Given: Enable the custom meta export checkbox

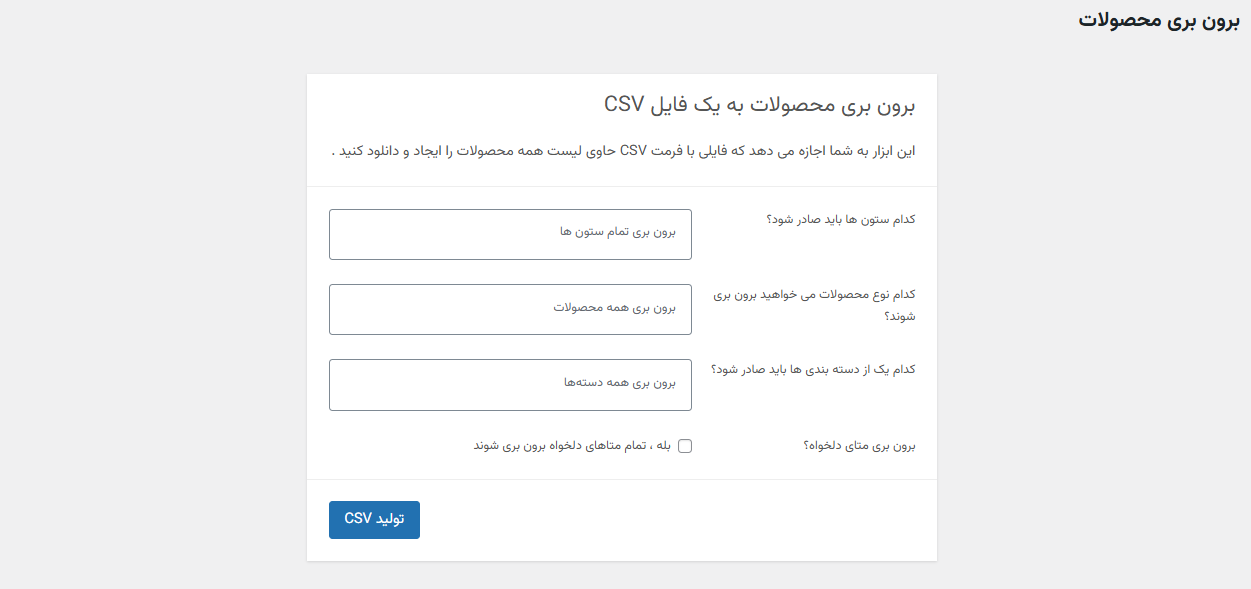Looking at the screenshot, I should [x=685, y=446].
